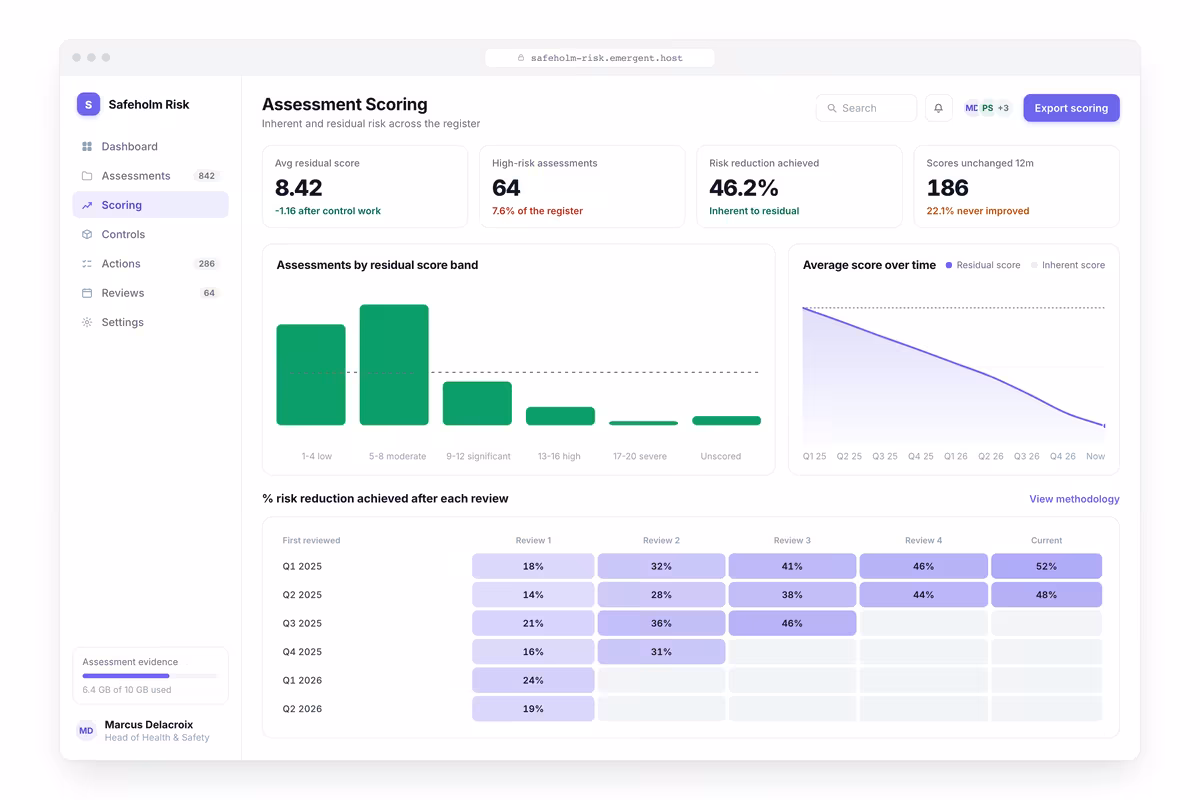Click the Risk reduction achieved card
Image resolution: width=1200 pixels, height=800 pixels.
pyautogui.click(x=799, y=187)
